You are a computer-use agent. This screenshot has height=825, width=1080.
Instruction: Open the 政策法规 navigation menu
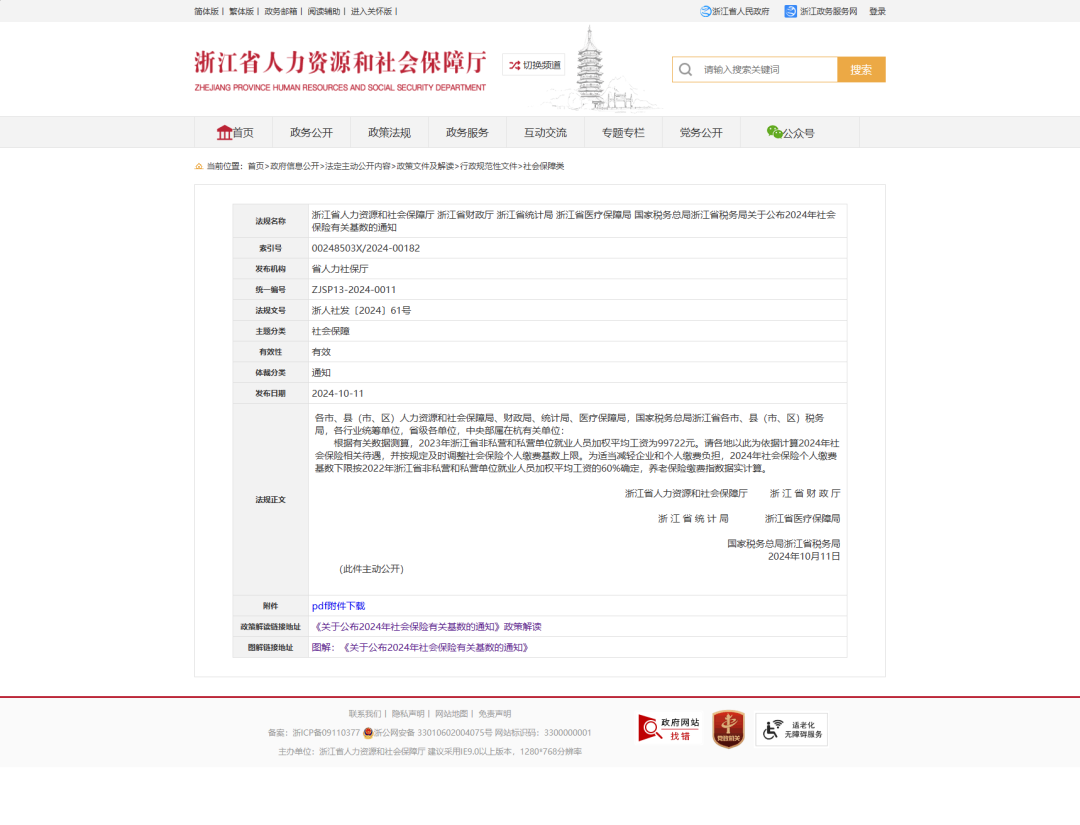(x=389, y=132)
